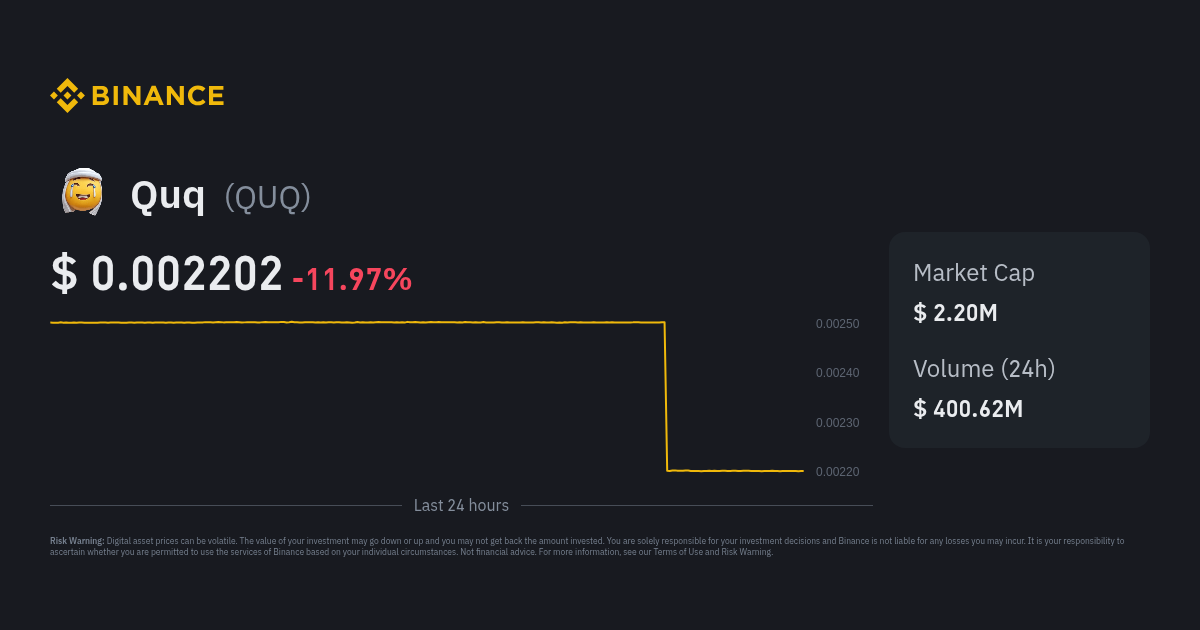1200x630 pixels.
Task: Click the $ 400.62M volume value
Action: pos(968,408)
